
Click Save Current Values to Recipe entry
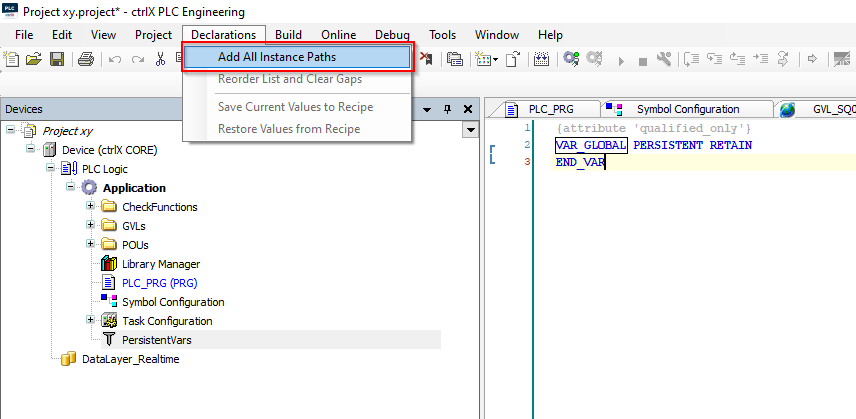coord(297,107)
